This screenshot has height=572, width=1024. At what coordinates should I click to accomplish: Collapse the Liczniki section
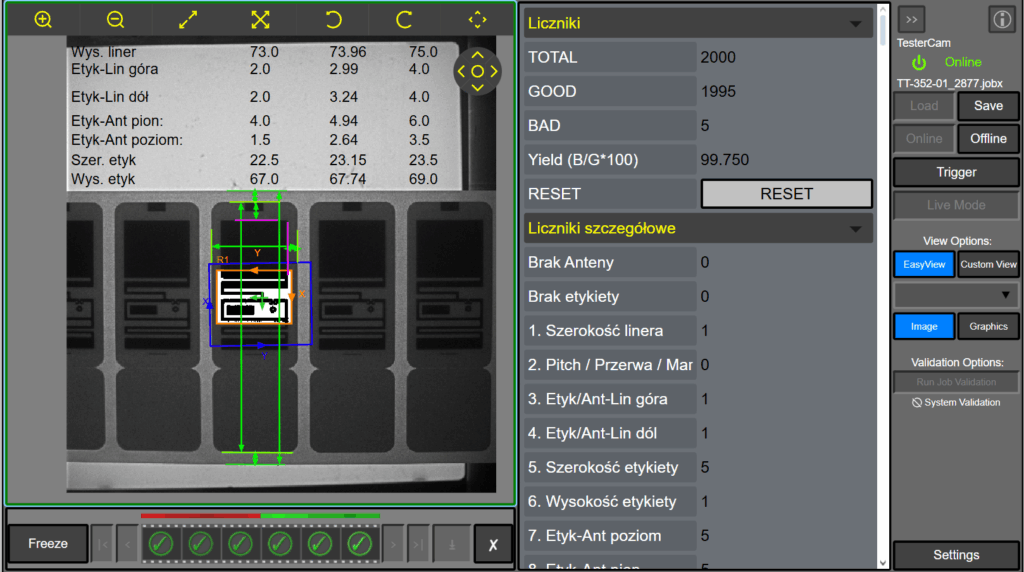(855, 24)
